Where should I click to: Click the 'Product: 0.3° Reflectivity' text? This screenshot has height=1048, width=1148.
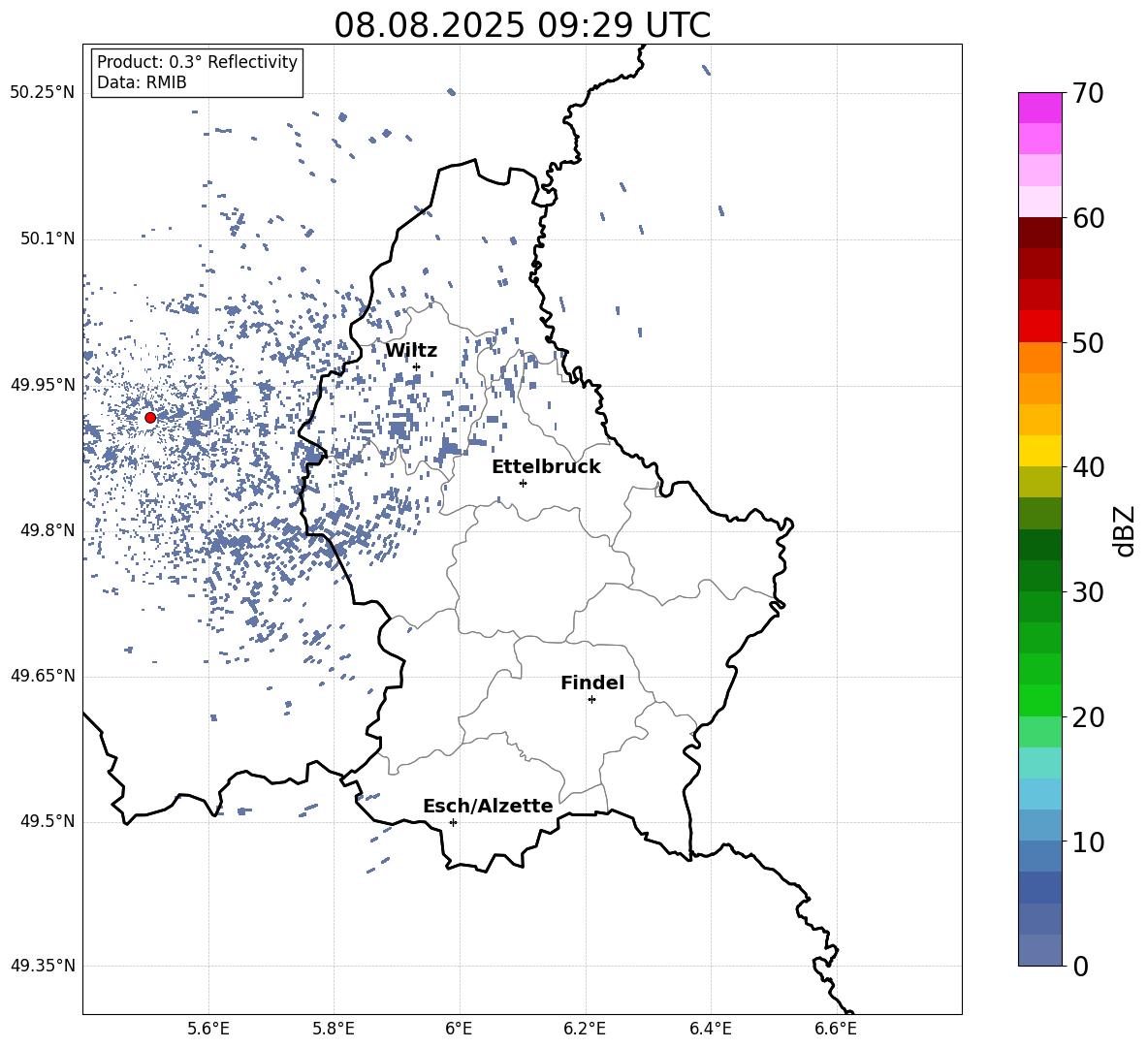click(197, 61)
